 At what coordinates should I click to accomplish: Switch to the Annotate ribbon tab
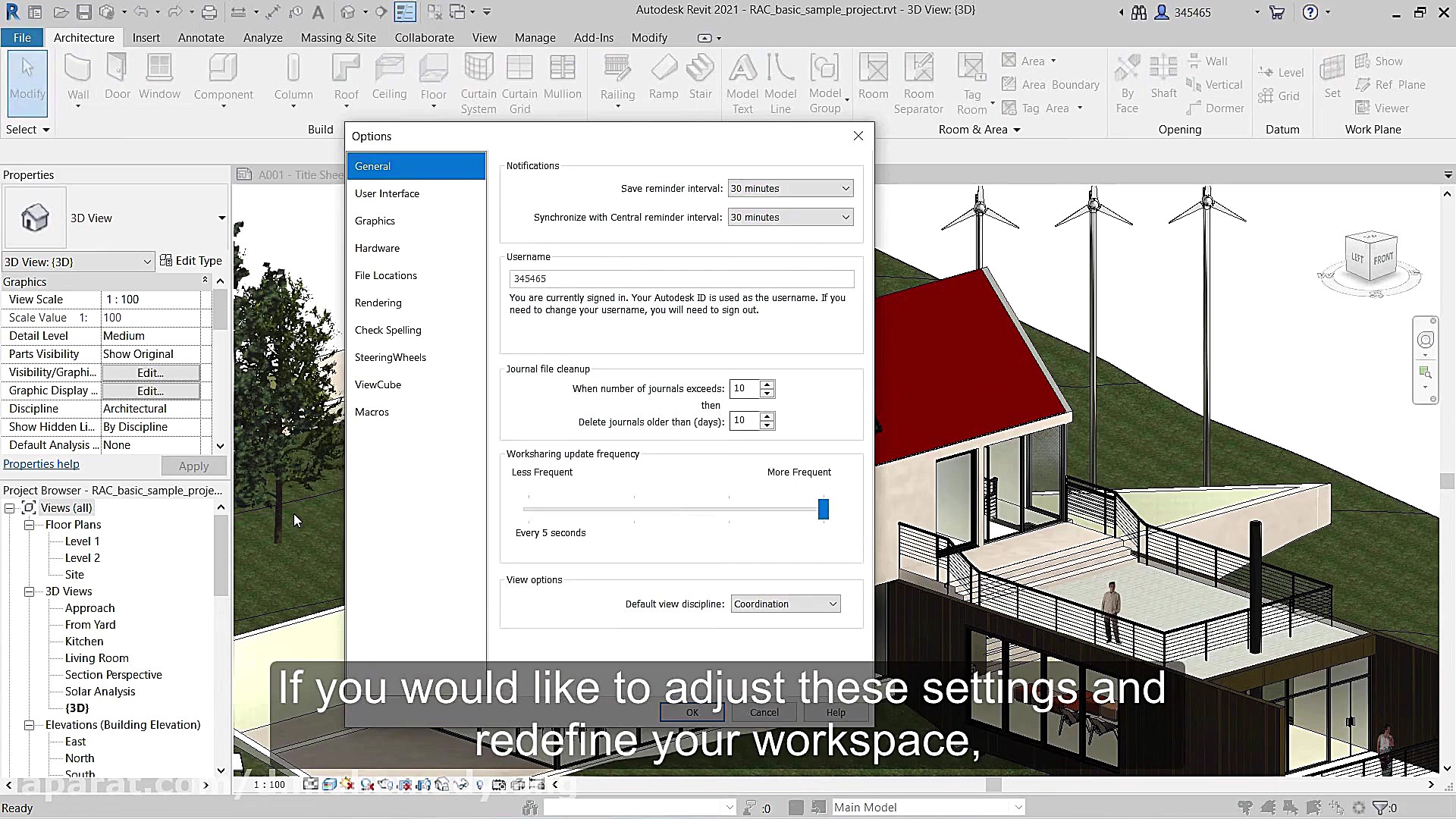click(201, 37)
